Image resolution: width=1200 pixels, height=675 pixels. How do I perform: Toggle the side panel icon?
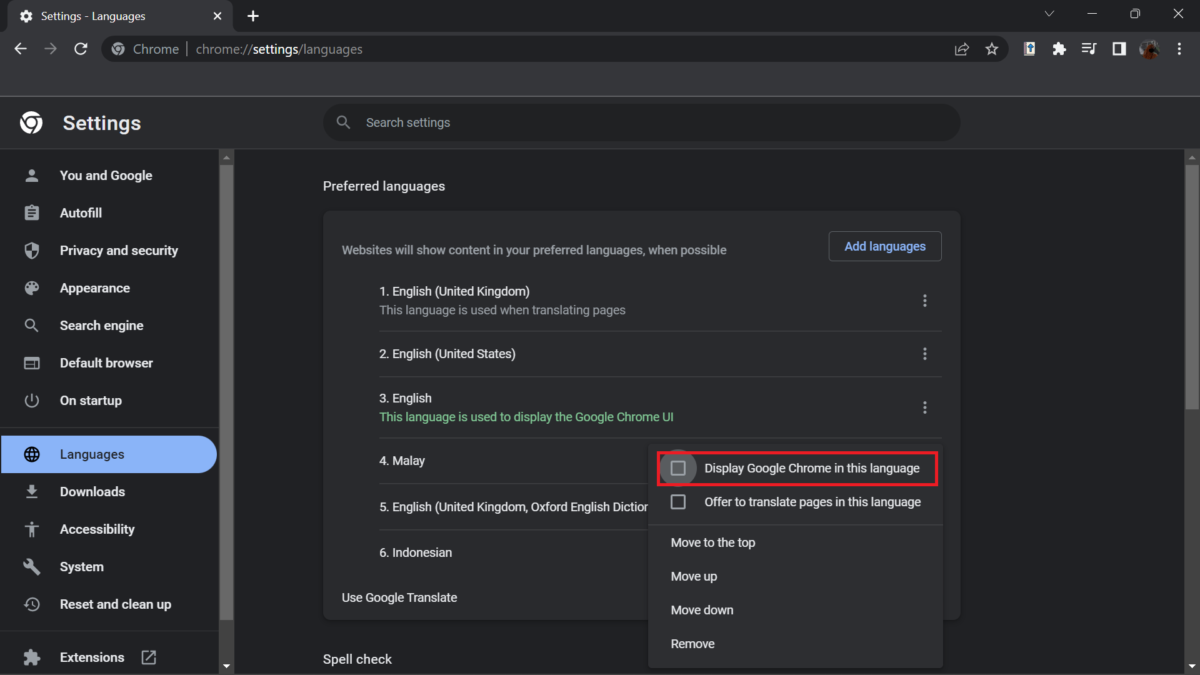tap(1119, 49)
